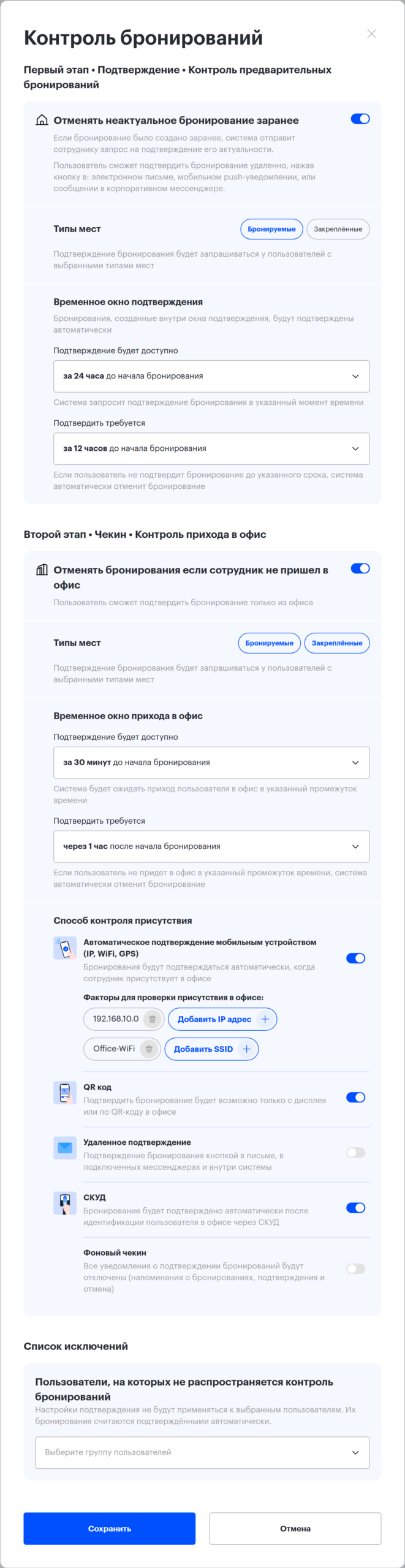Click the Отмена button
This screenshot has height=1568, width=405.
pos(295,1529)
